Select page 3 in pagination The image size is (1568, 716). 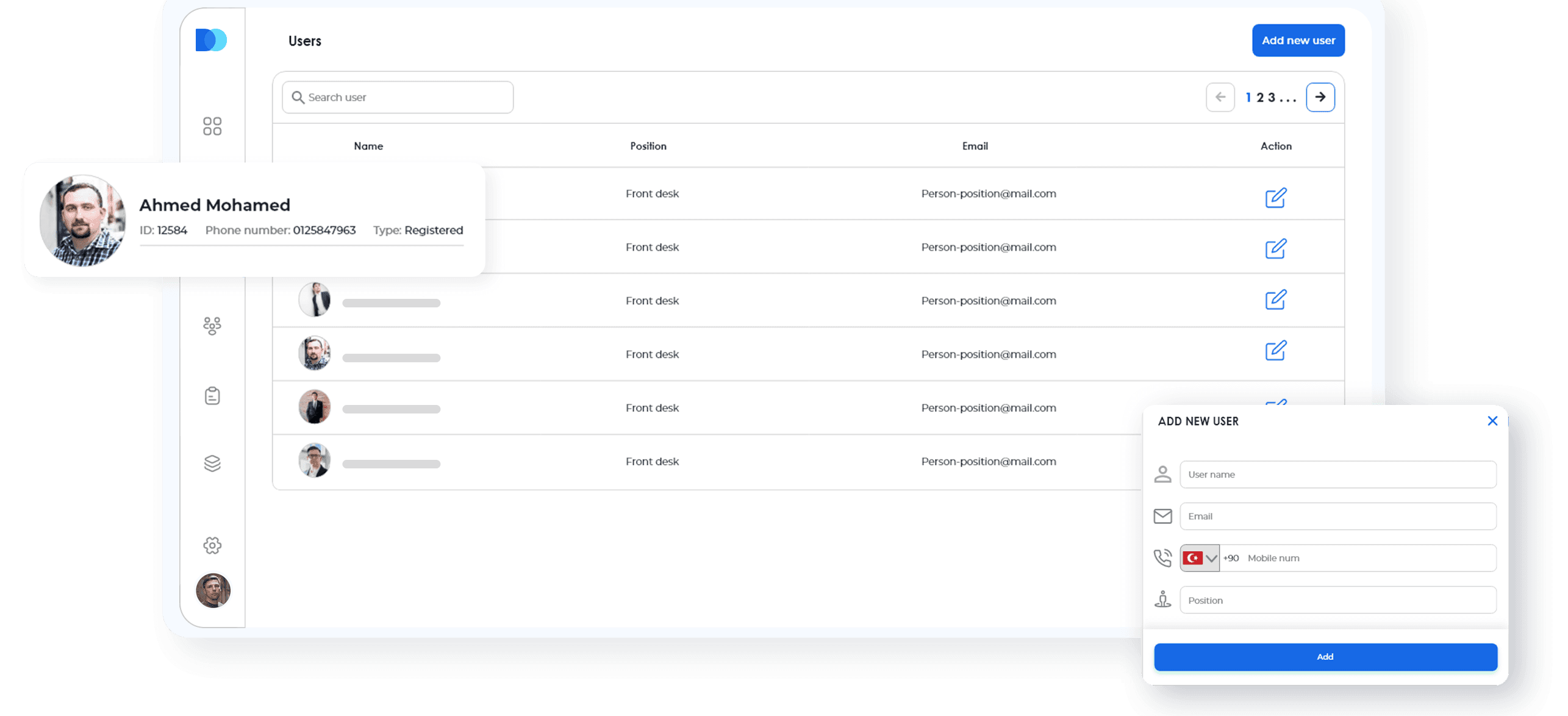[x=1272, y=98]
